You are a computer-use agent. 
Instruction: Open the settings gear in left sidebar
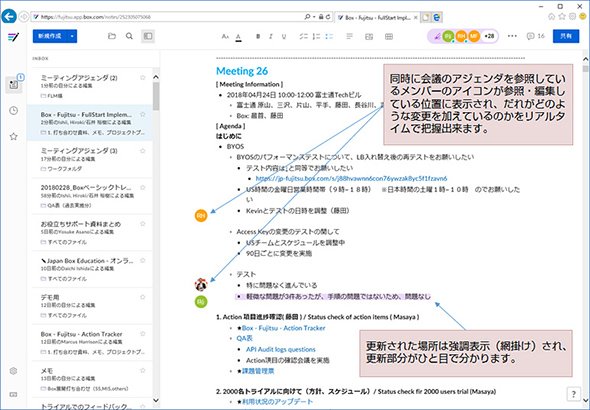click(13, 371)
